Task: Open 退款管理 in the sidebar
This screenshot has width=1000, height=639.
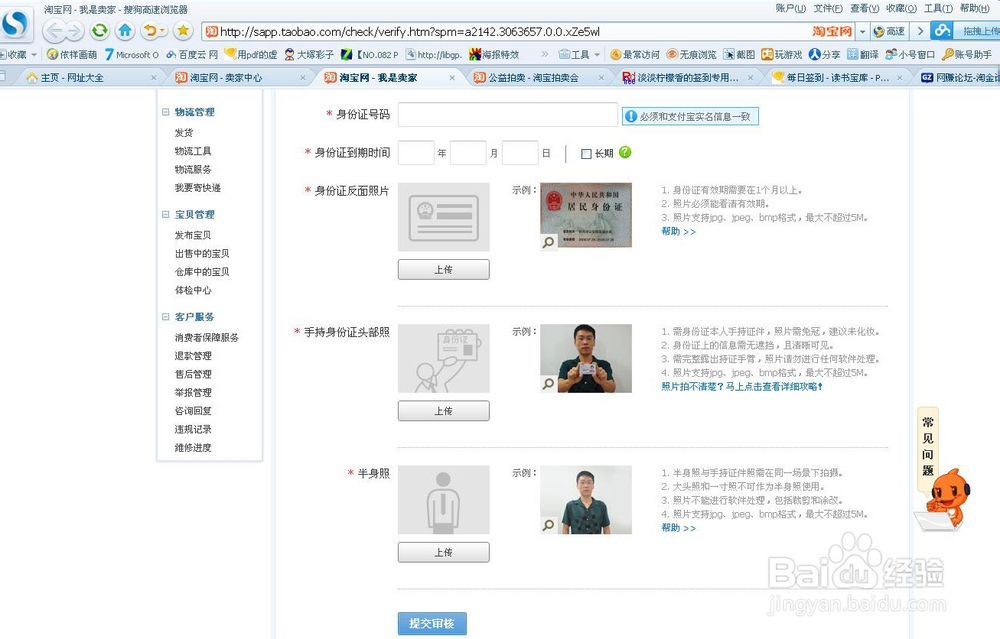Action: coord(193,356)
